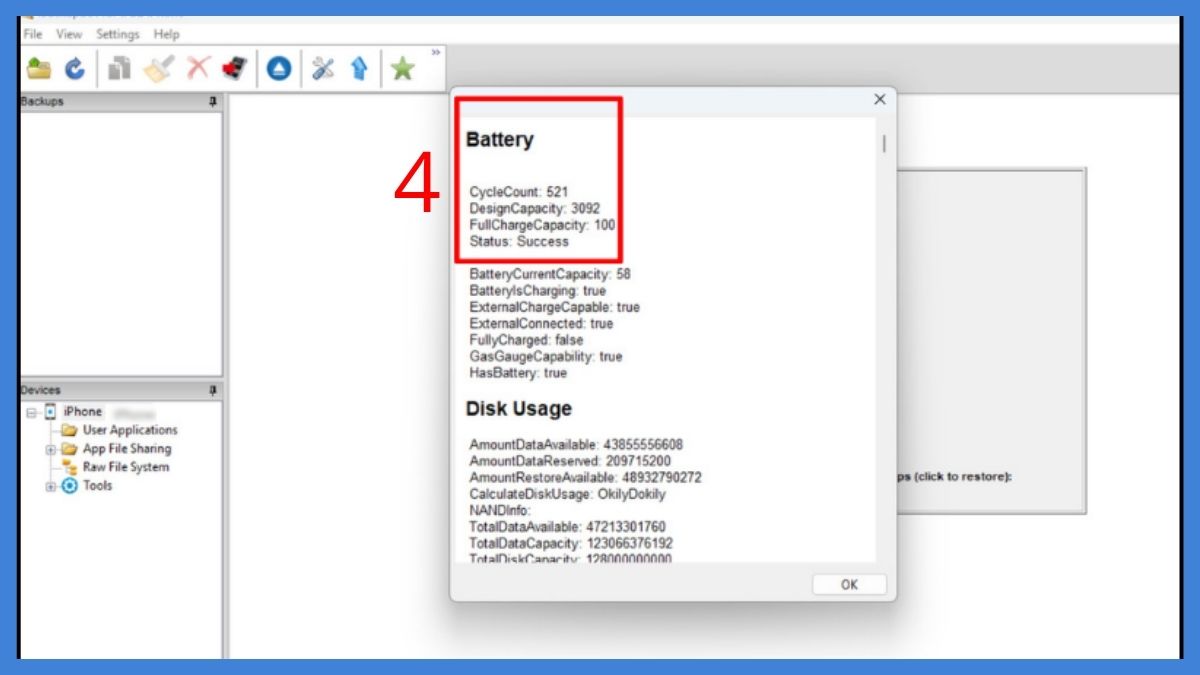Click the ExternalChargeCapable: true line
The width and height of the screenshot is (1200, 675).
555,307
